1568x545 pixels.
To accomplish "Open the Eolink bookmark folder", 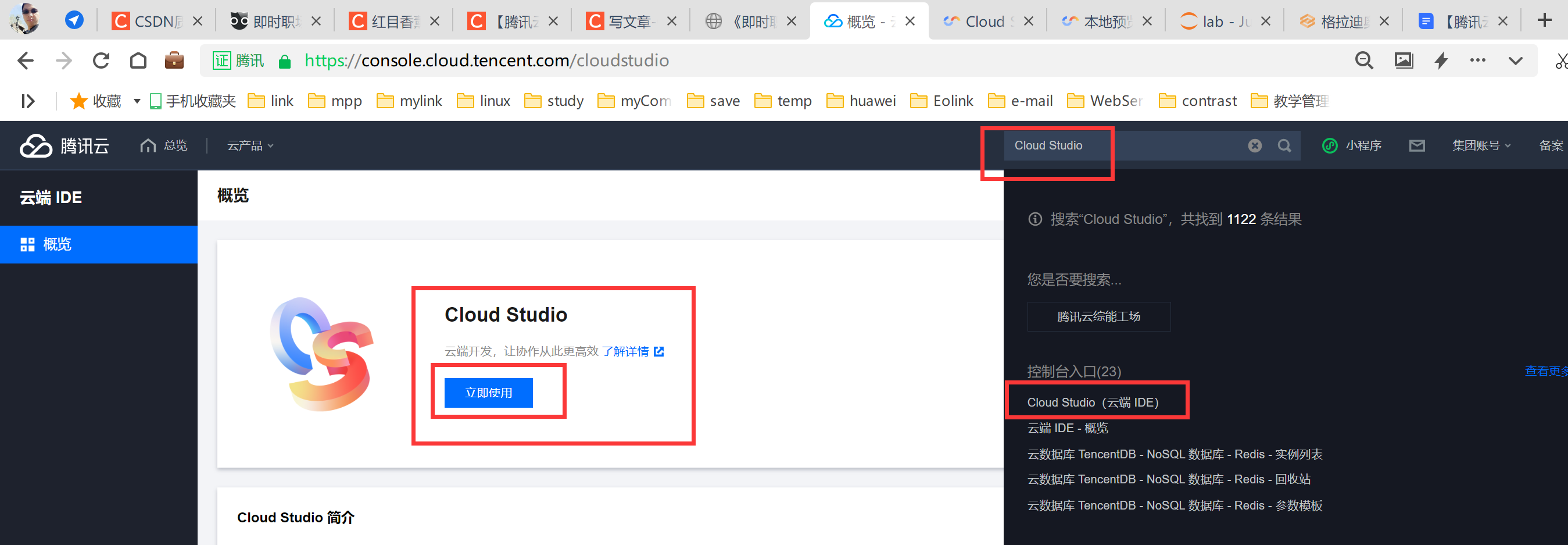I will (941, 101).
